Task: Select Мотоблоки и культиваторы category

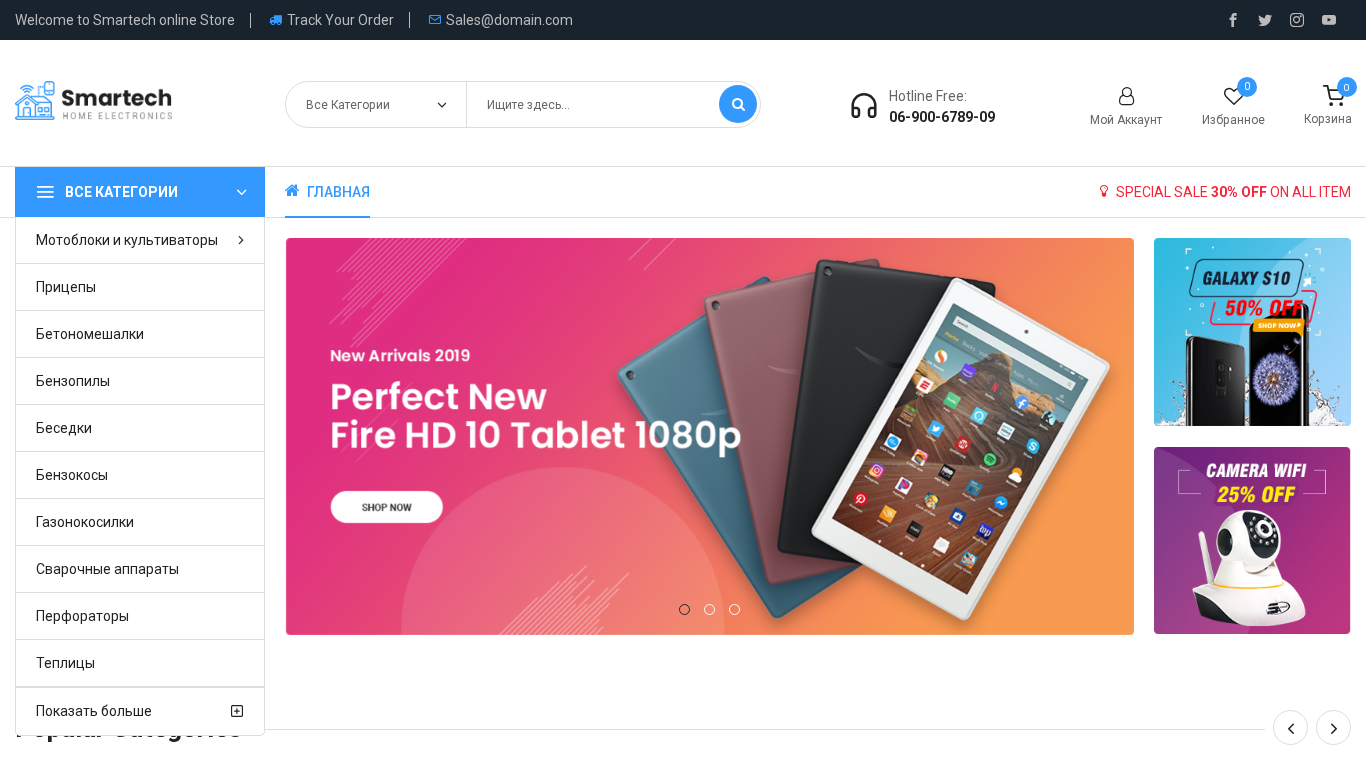Action: (140, 240)
